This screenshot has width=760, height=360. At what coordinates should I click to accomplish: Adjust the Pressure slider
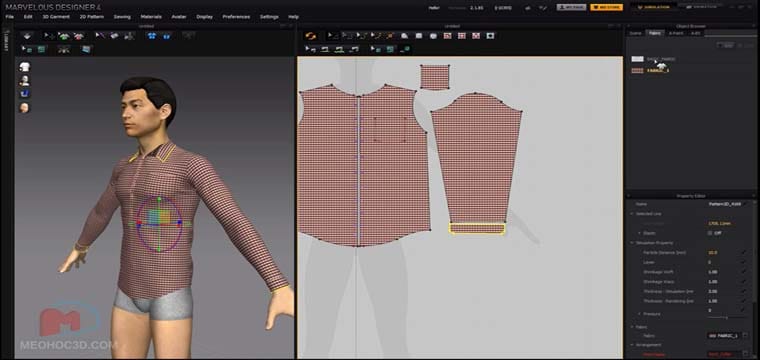click(x=727, y=317)
